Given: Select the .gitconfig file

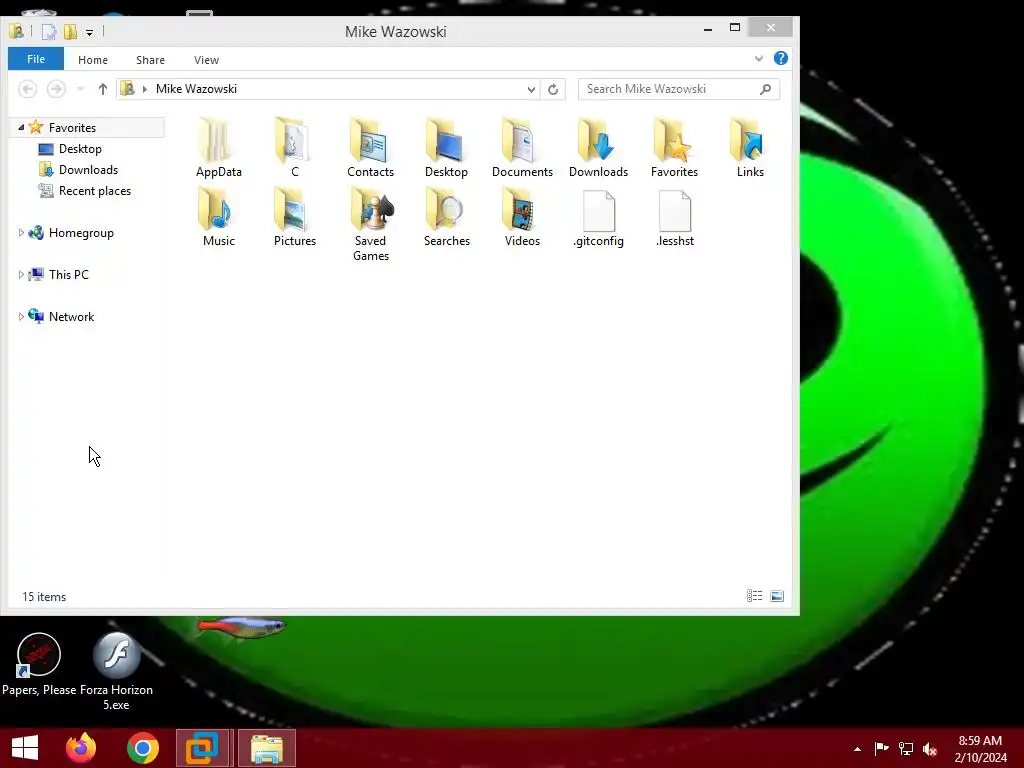Looking at the screenshot, I should [x=598, y=217].
